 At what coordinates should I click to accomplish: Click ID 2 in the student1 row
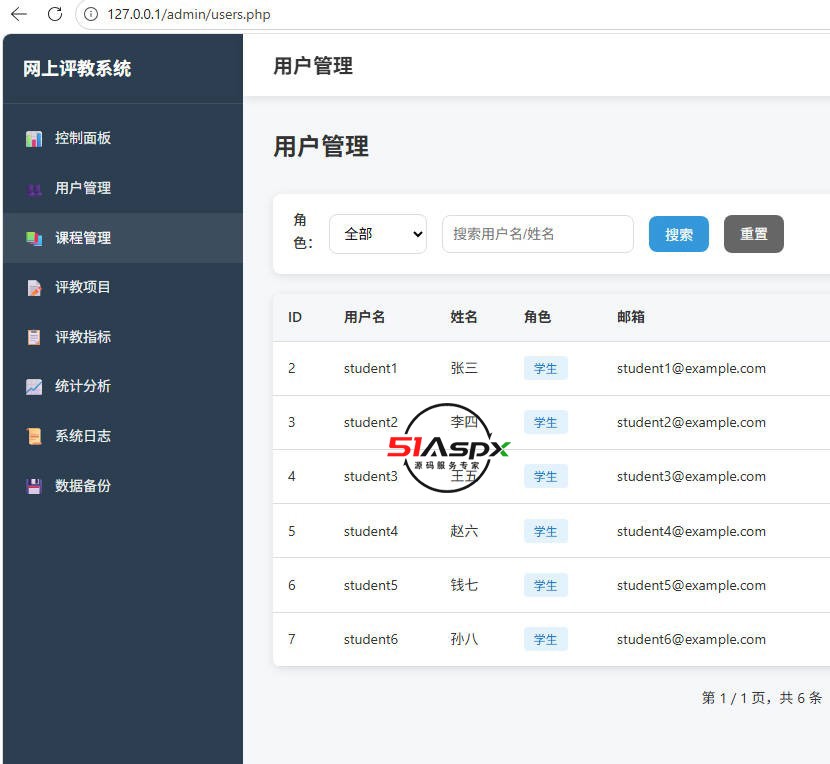292,368
